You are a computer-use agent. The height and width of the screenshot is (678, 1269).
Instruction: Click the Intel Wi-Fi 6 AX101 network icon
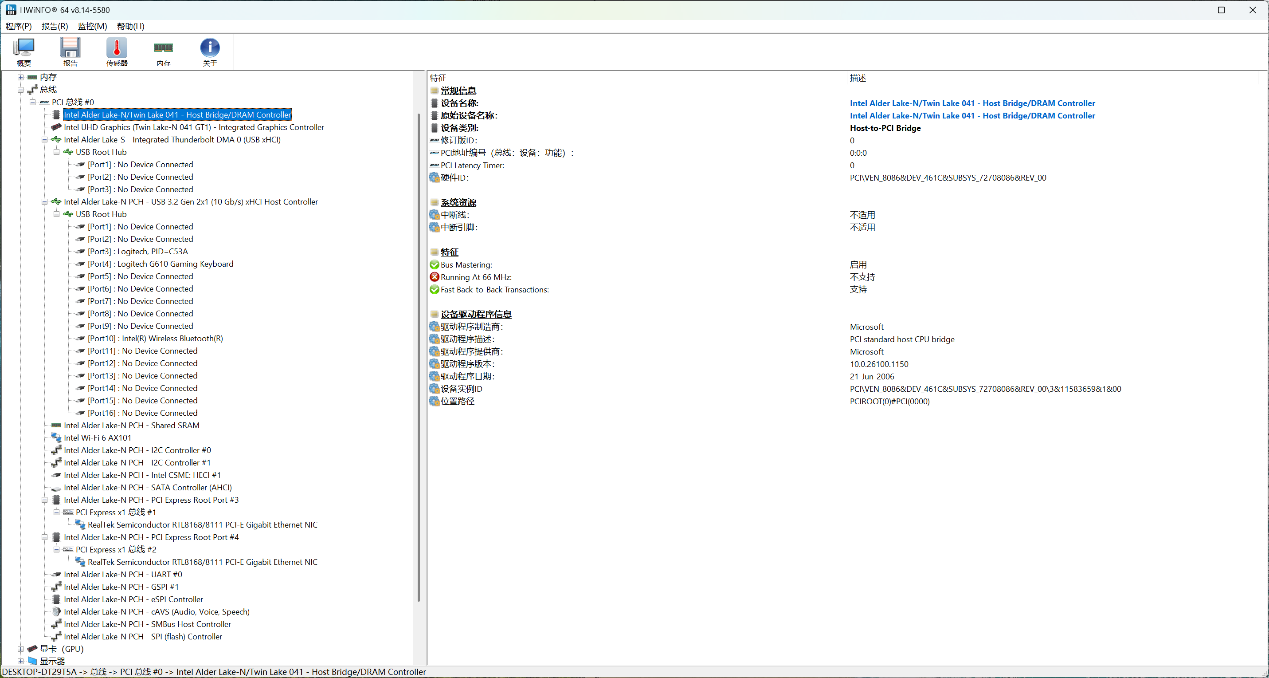coord(56,438)
